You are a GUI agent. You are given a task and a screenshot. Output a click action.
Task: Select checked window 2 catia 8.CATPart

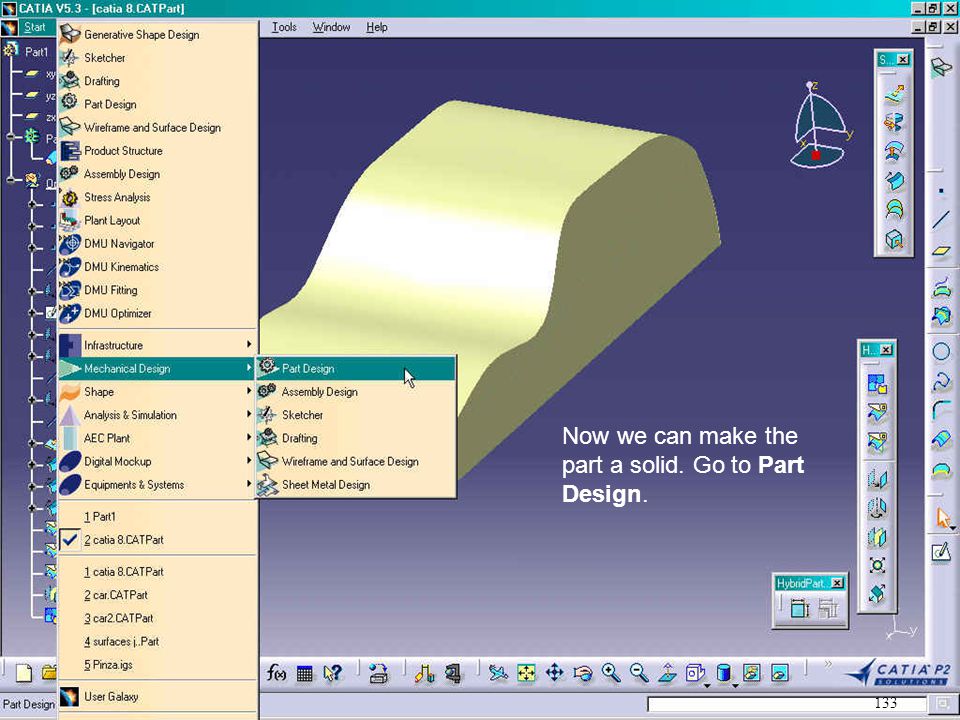(x=157, y=540)
